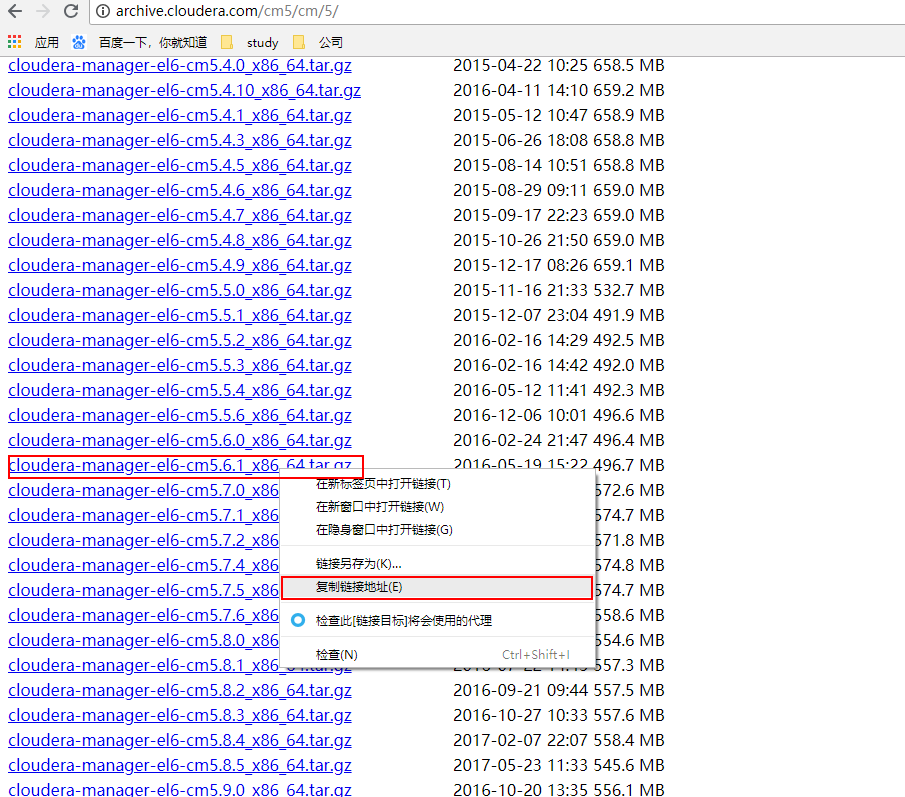Image resolution: width=905 pixels, height=797 pixels.
Task: Choose 在新标签页中打开链接(T) from context menu
Action: [437, 484]
